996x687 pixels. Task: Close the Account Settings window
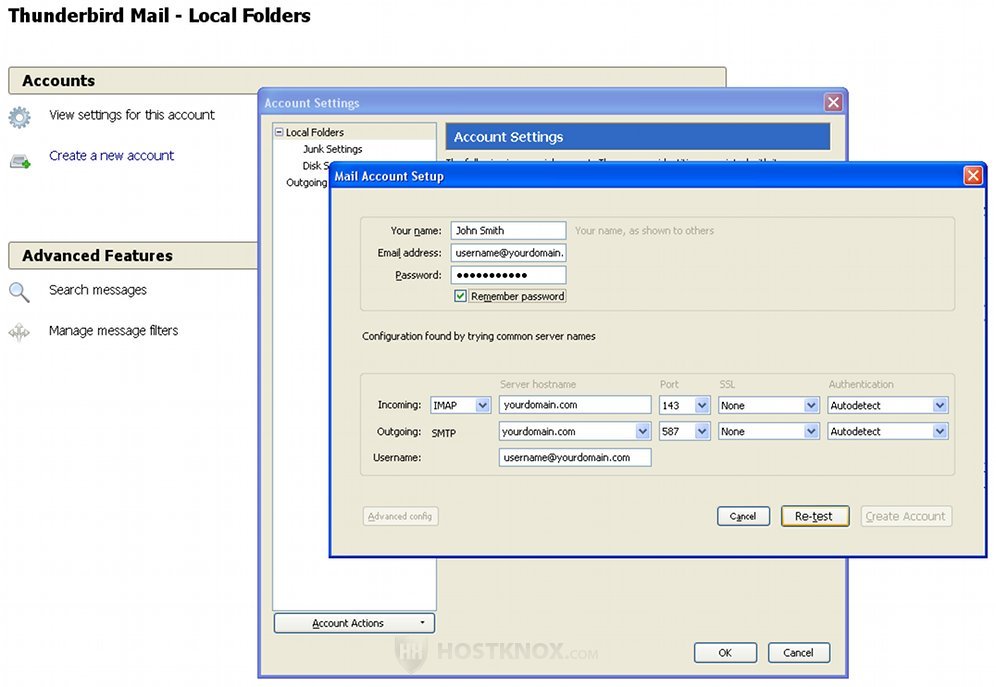[x=833, y=102]
